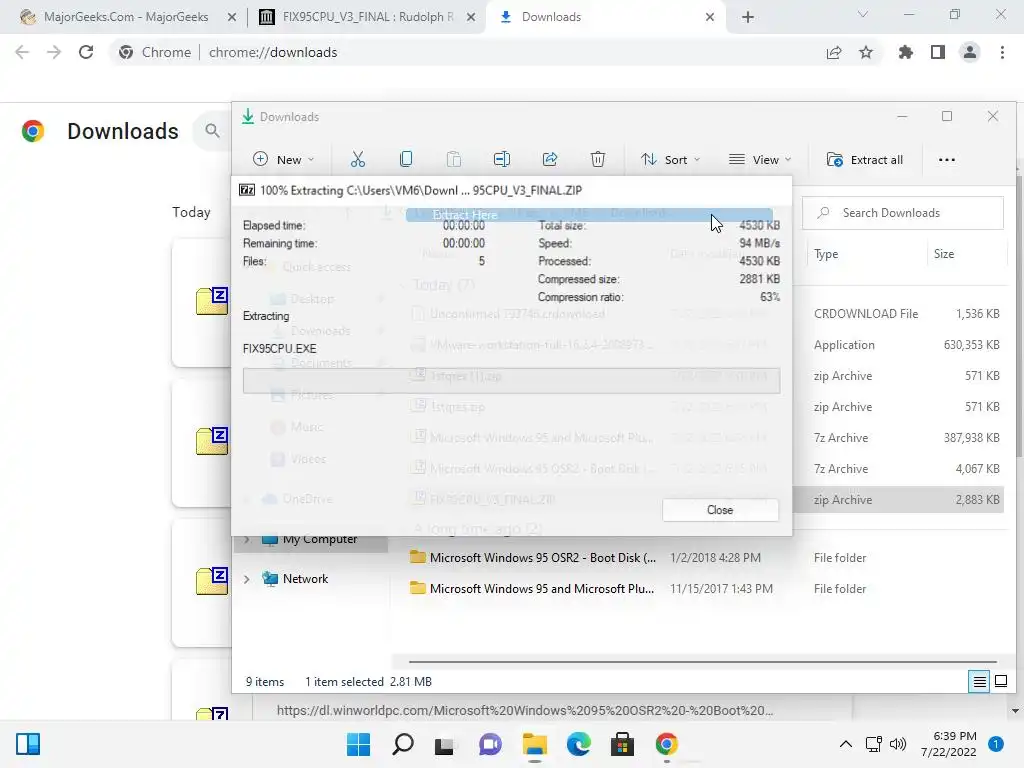
Task: Click Chrome icon on taskbar
Action: click(x=666, y=744)
